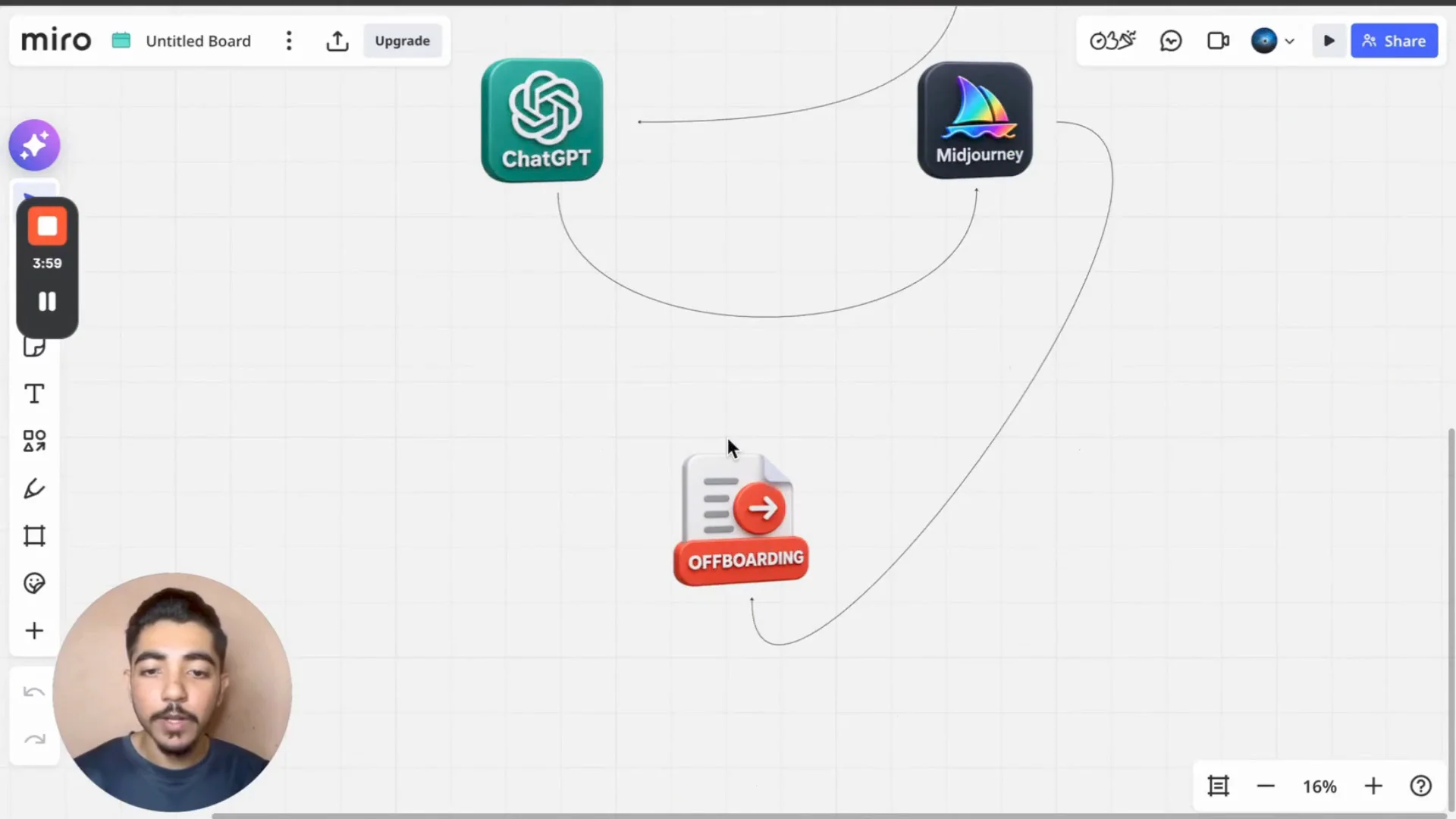Open the stickers and emoji tool
1456x819 pixels.
click(34, 583)
